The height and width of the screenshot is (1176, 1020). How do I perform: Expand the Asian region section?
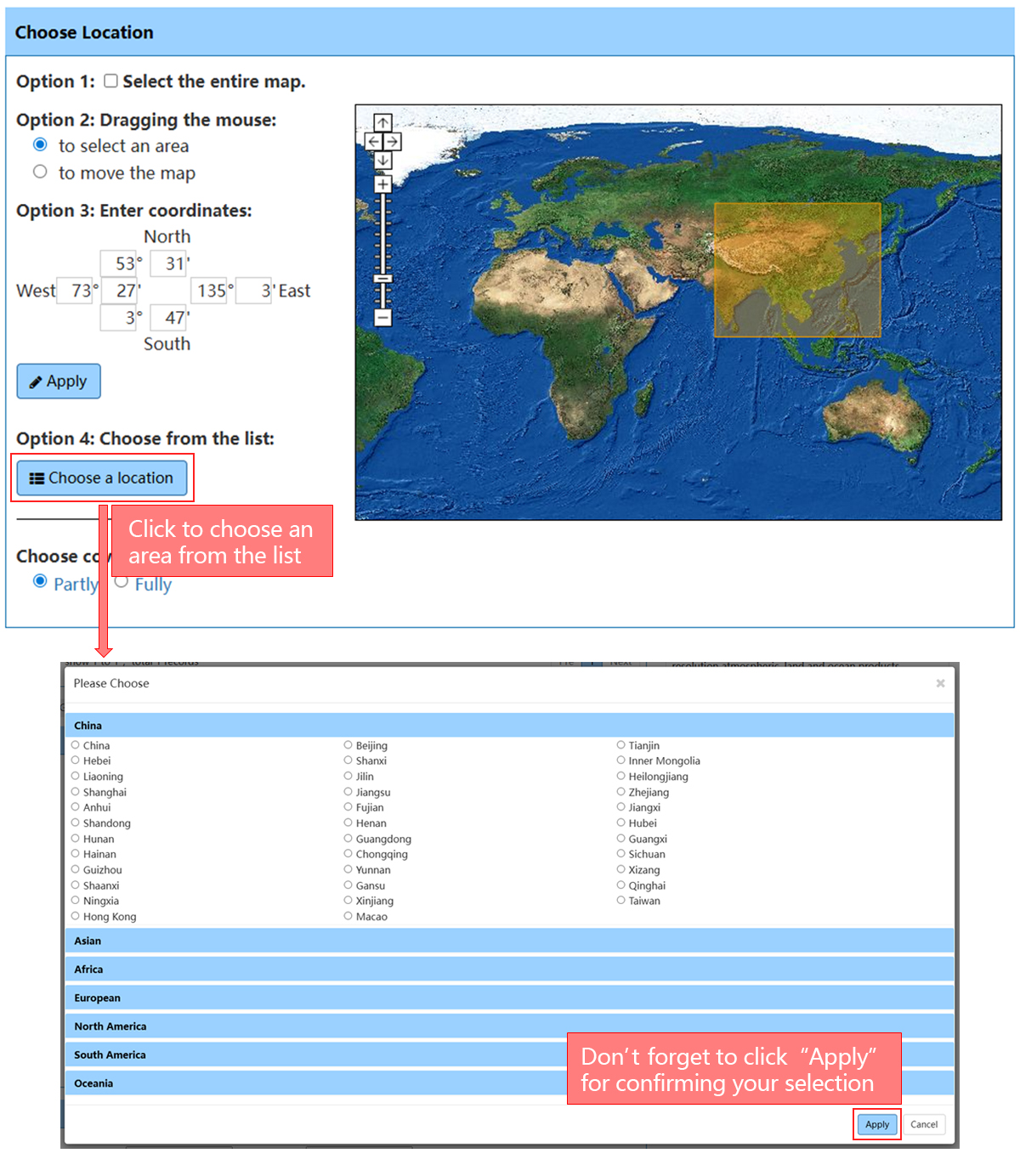coord(509,941)
